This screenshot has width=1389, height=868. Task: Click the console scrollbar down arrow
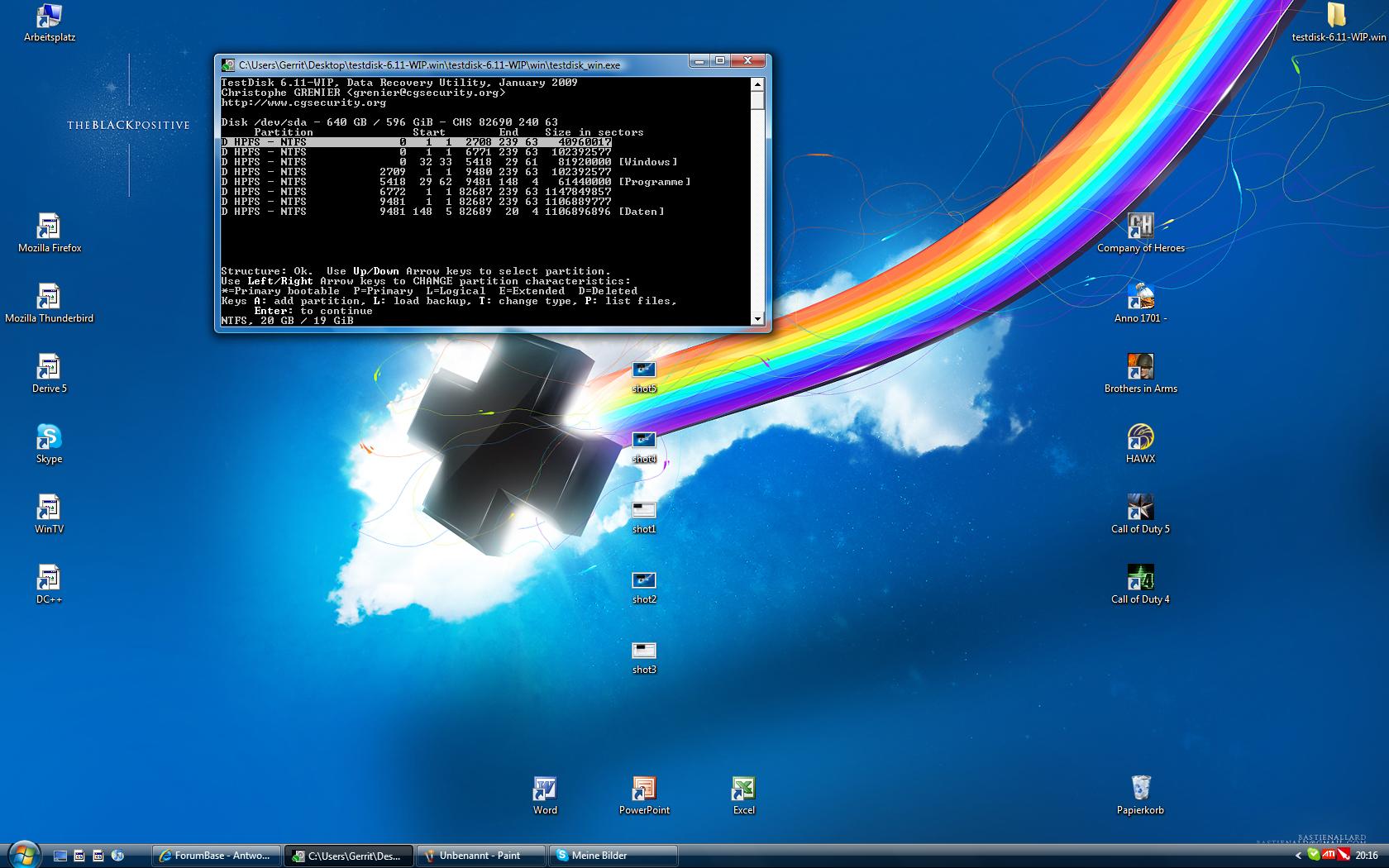point(757,318)
